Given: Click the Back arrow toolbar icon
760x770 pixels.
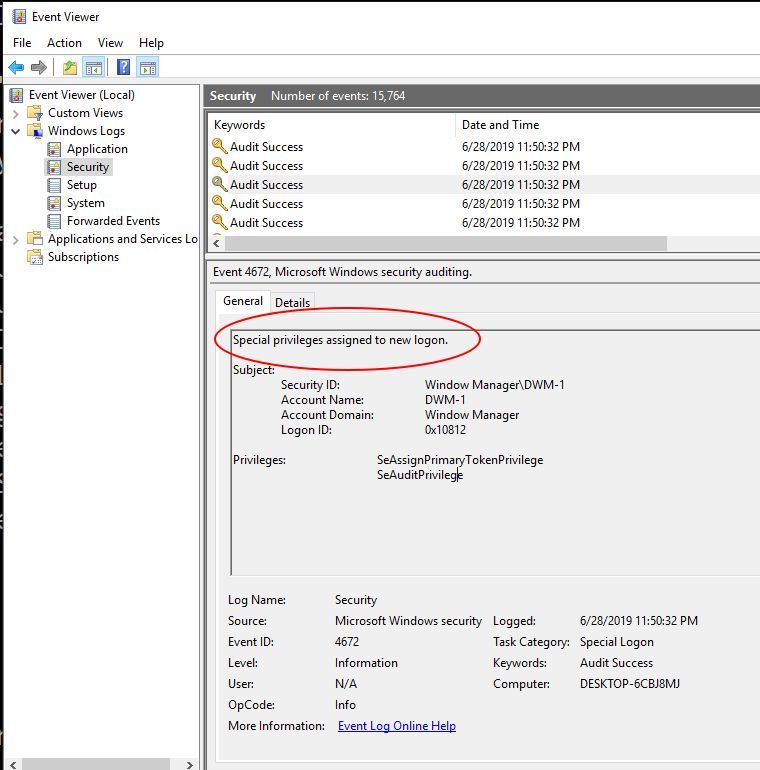Looking at the screenshot, I should [16, 67].
